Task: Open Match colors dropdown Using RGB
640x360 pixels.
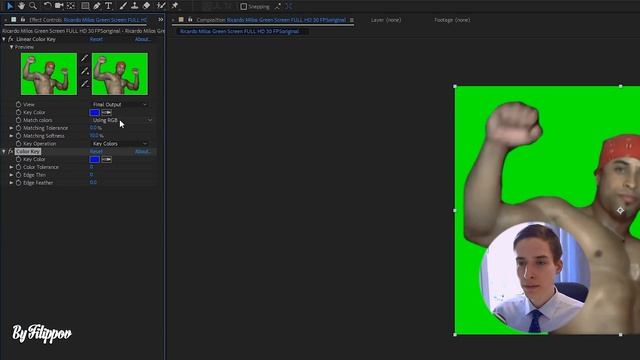Action: click(122, 120)
